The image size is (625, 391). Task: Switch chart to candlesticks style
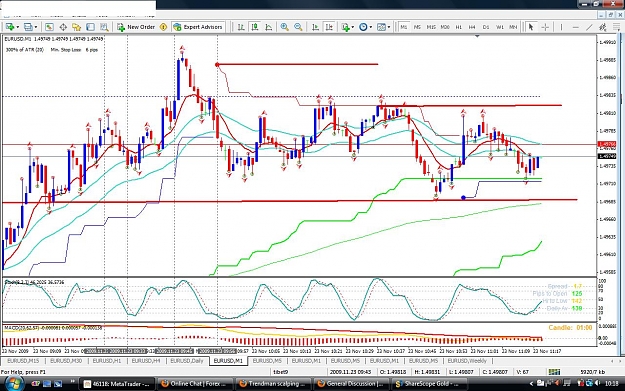pyautogui.click(x=254, y=27)
